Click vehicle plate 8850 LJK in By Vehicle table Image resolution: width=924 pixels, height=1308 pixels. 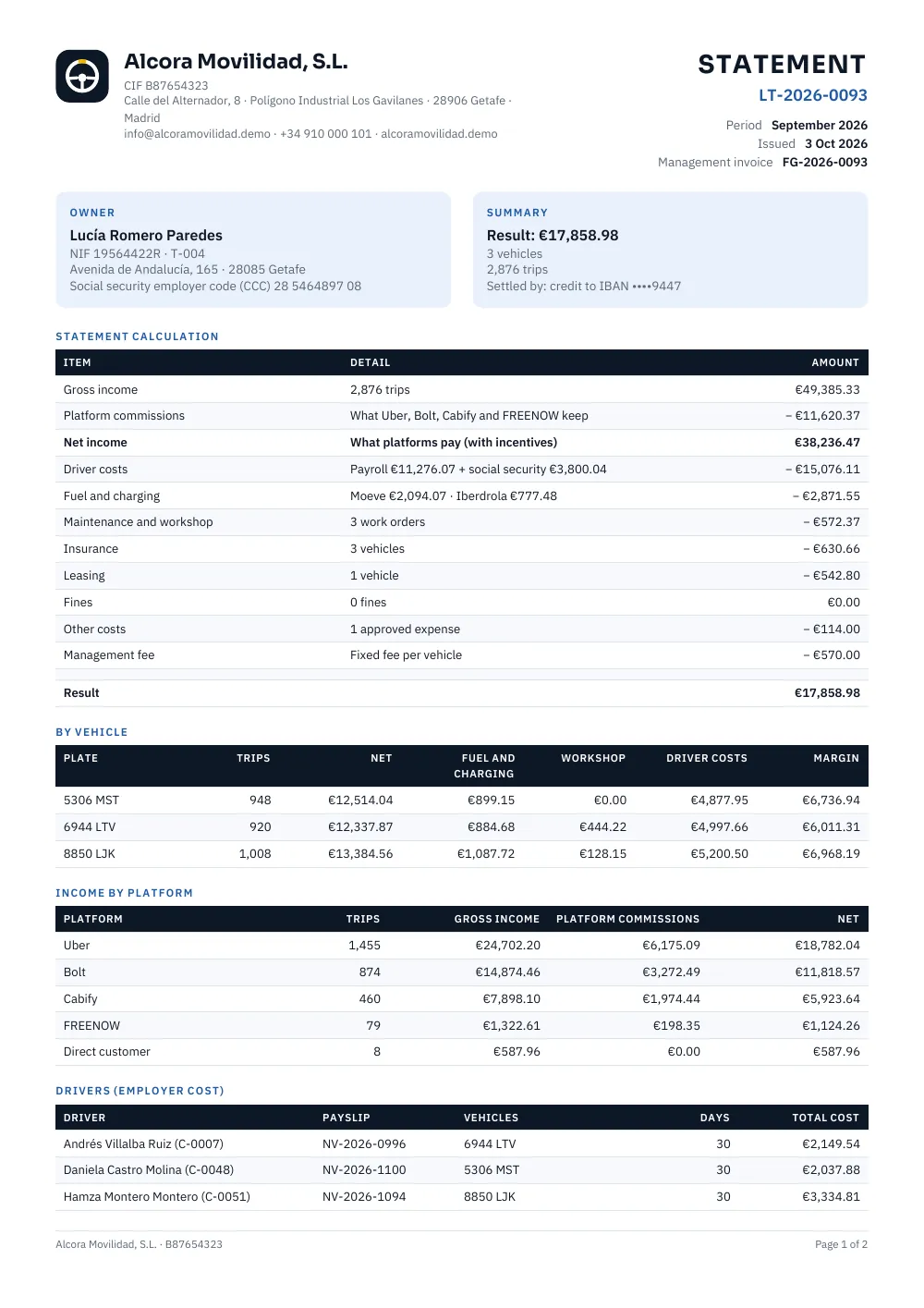pyautogui.click(x=90, y=854)
